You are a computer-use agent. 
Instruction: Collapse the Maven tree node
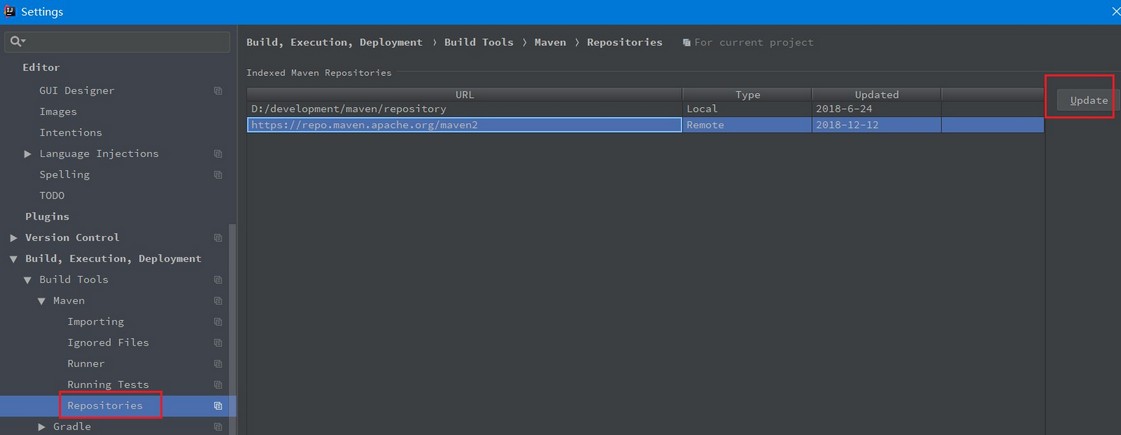(41, 301)
